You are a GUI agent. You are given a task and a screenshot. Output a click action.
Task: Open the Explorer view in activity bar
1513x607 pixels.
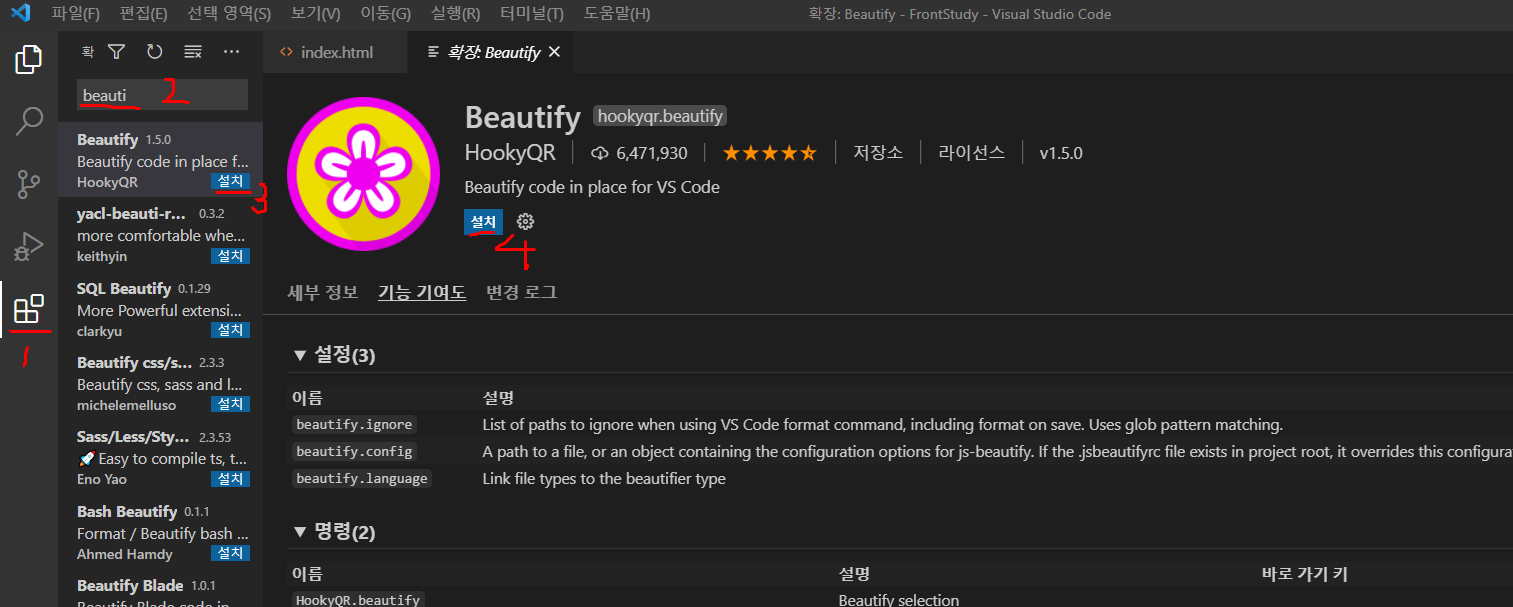[29, 60]
